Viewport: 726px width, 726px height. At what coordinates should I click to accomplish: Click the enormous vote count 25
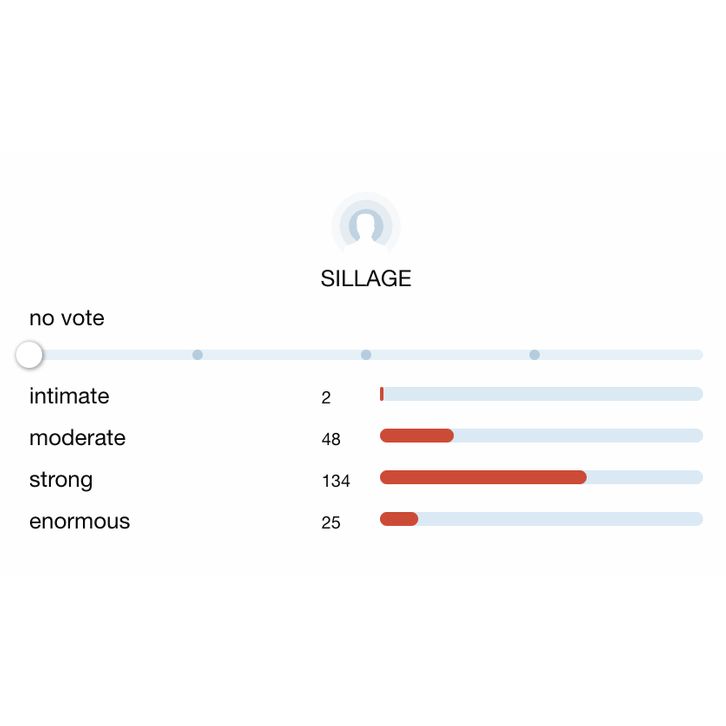click(x=331, y=523)
